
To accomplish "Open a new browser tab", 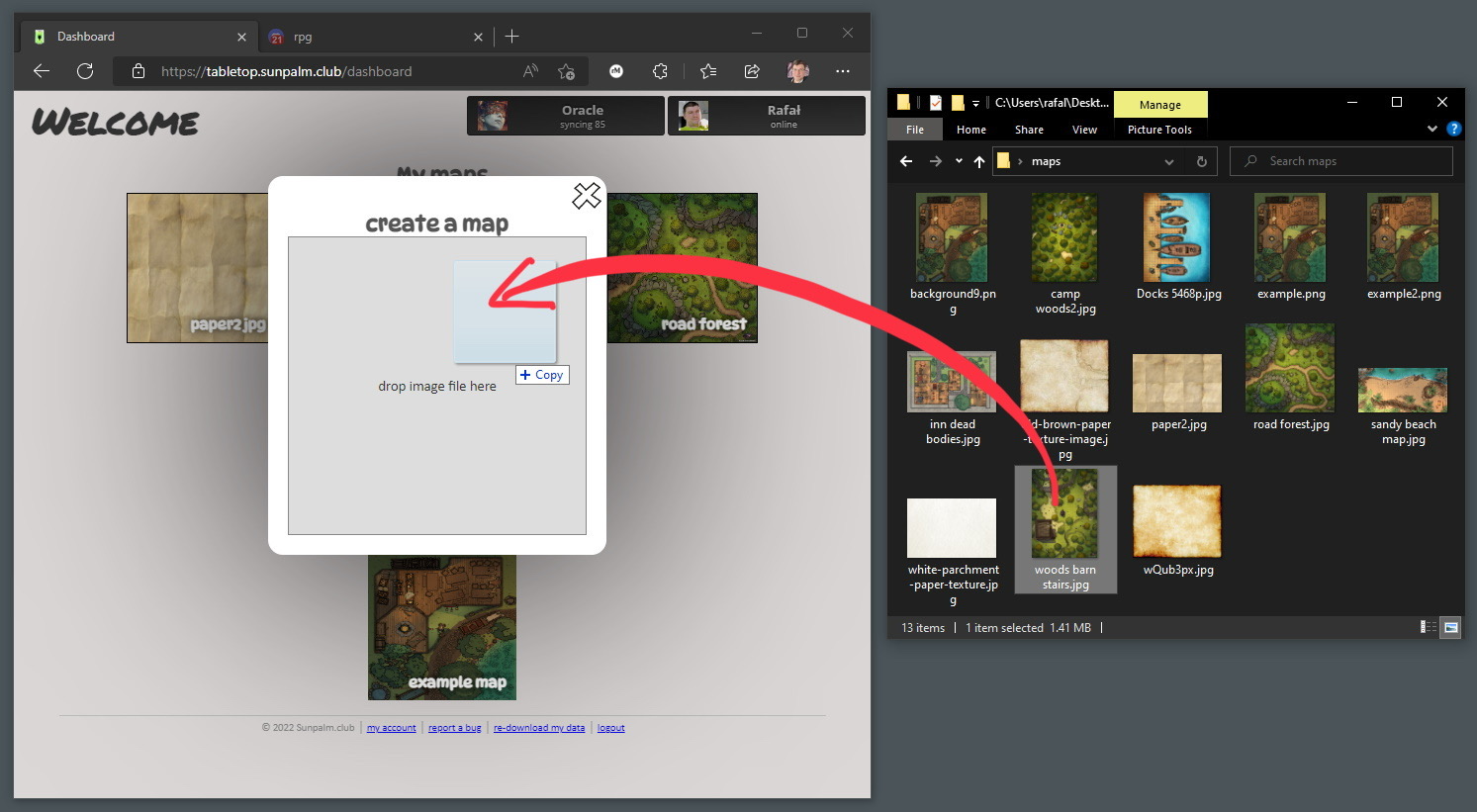I will click(511, 37).
